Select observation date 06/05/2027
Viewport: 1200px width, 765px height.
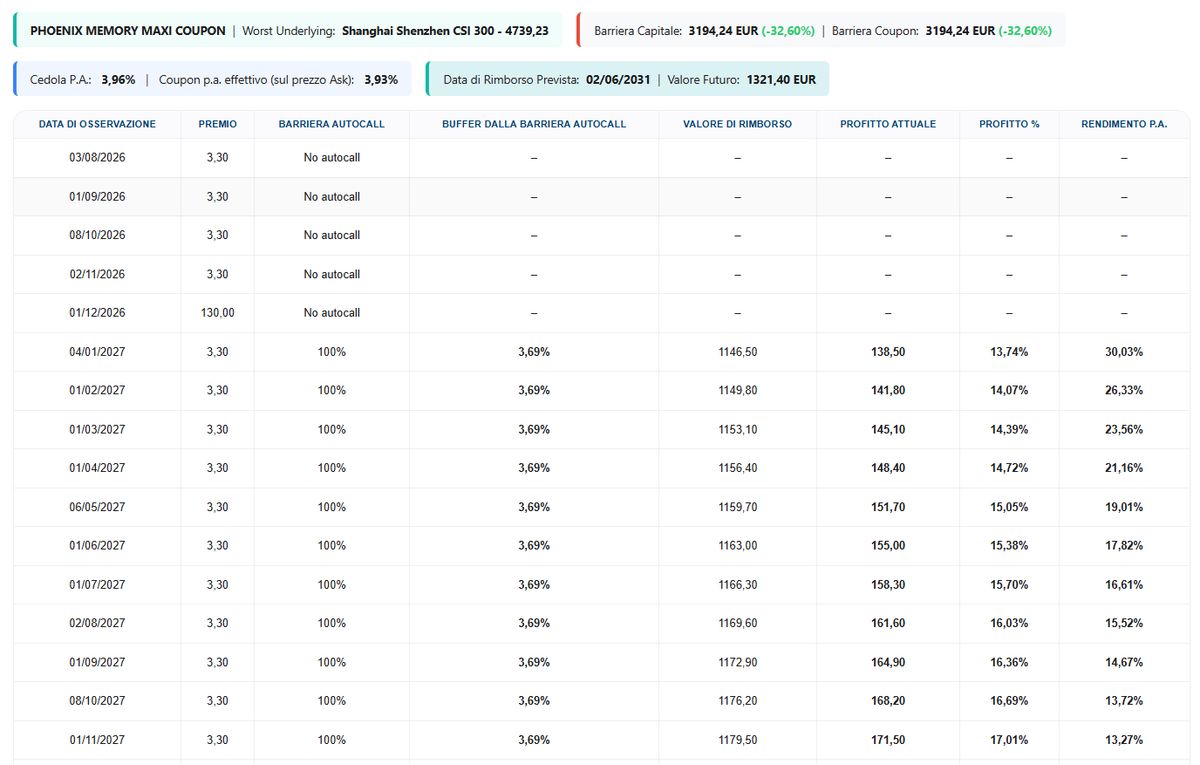pyautogui.click(x=97, y=507)
